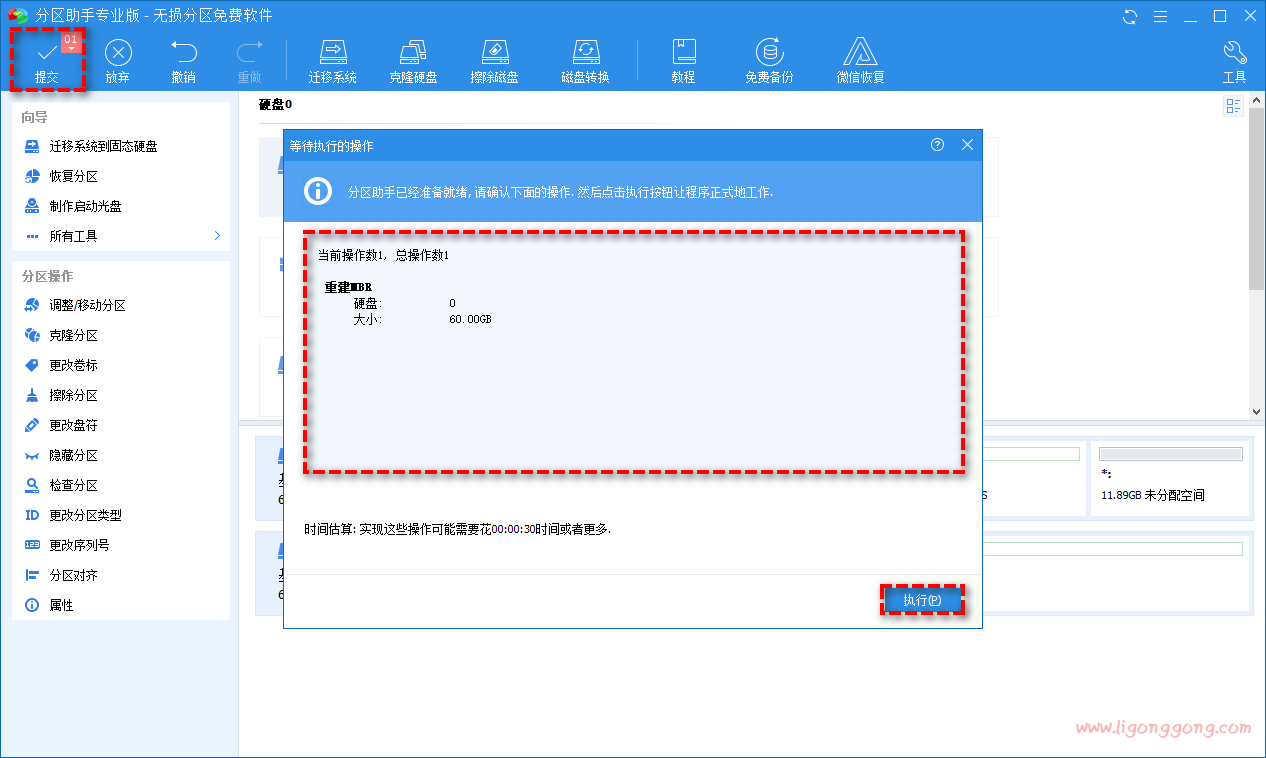Viewport: 1266px width, 758px height.
Task: Open the 微信恢复 WeChat recovery icon
Action: (x=860, y=60)
